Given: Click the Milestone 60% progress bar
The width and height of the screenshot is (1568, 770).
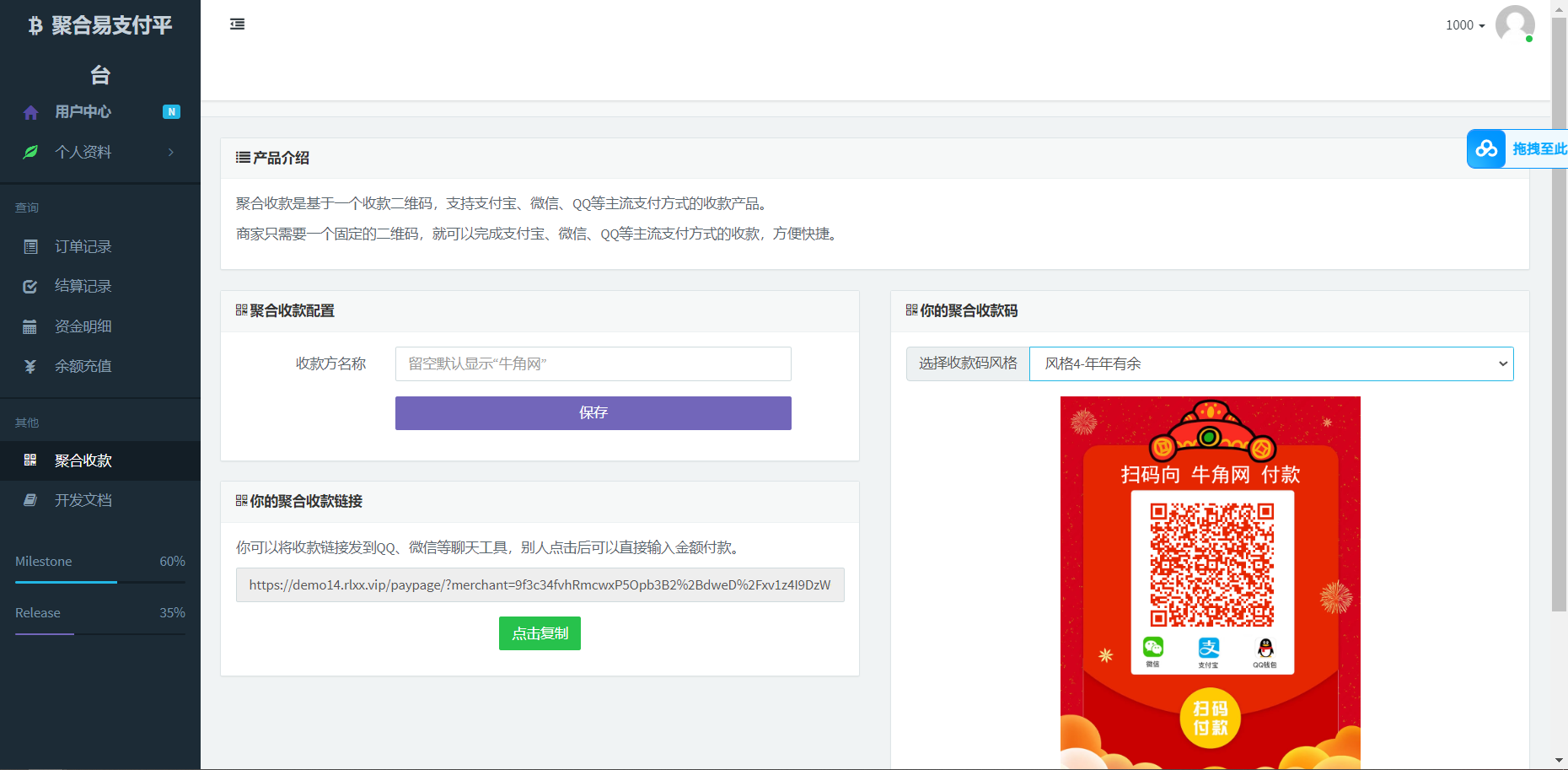Looking at the screenshot, I should coord(100,582).
